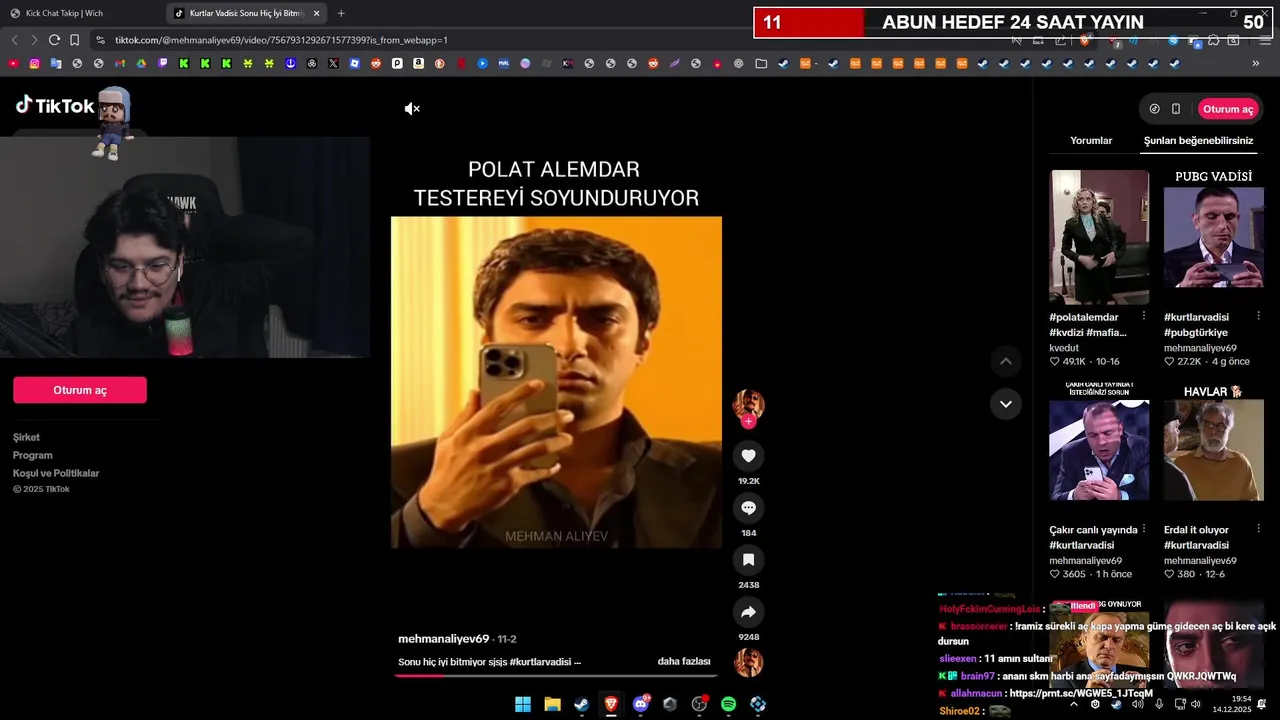Expand caption with daha fazlası
The image size is (1280, 720).
(x=684, y=662)
